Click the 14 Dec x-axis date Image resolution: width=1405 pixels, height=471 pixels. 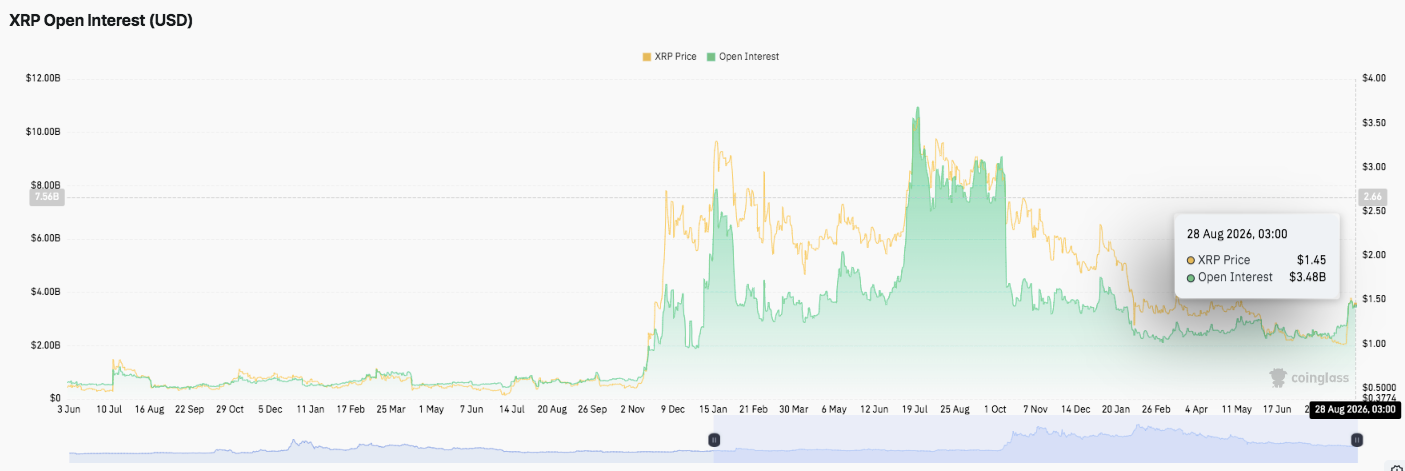(1077, 409)
